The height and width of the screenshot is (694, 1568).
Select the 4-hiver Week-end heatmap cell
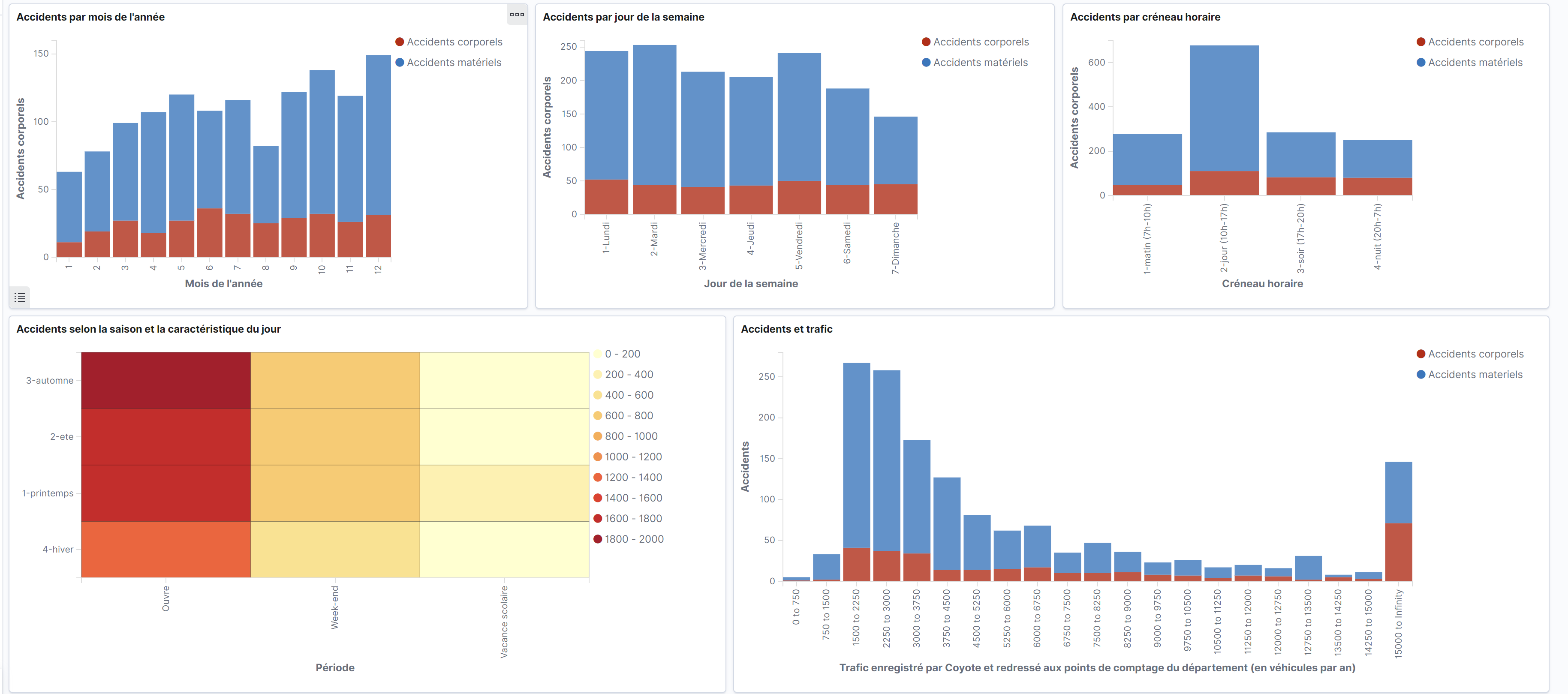point(335,549)
